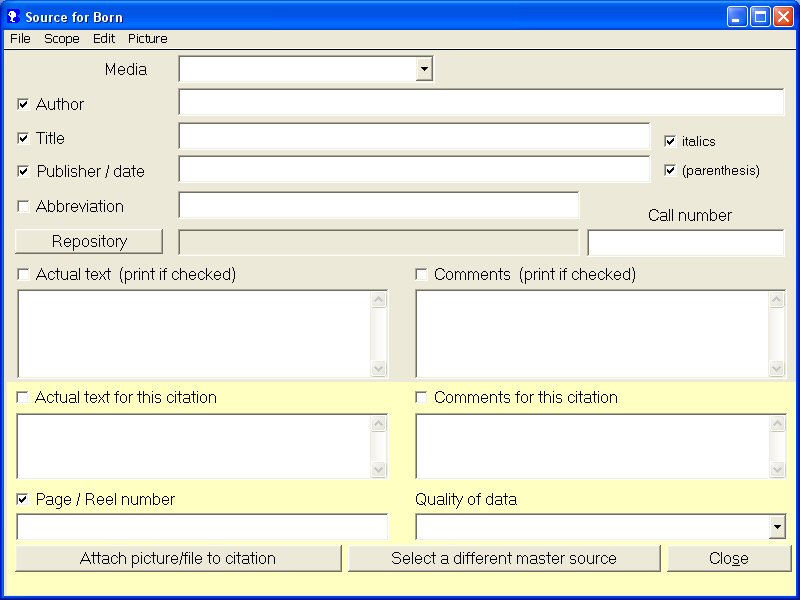Enable Actual text for this citation
The width and height of the screenshot is (800, 600).
[x=22, y=397]
